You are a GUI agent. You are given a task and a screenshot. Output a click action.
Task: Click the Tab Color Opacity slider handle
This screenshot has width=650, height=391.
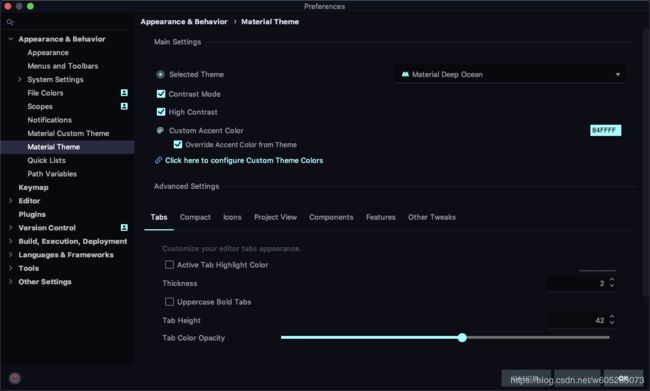(x=462, y=338)
